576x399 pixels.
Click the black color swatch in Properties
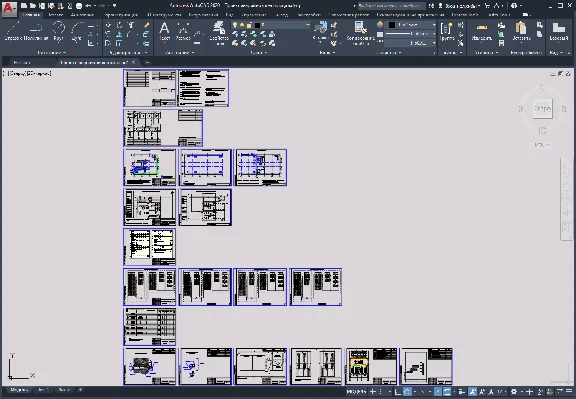tap(392, 25)
